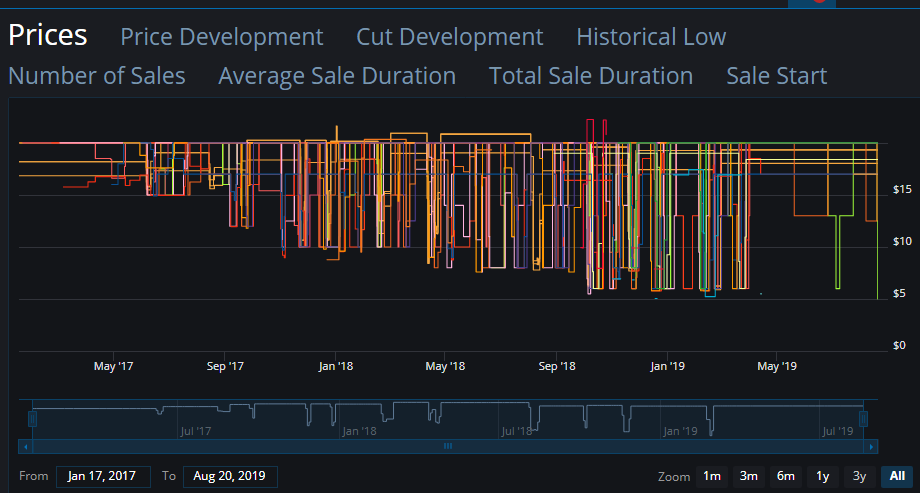Screen dimensions: 920x493
Task: Show the Number of Sales chart
Action: tap(97, 76)
